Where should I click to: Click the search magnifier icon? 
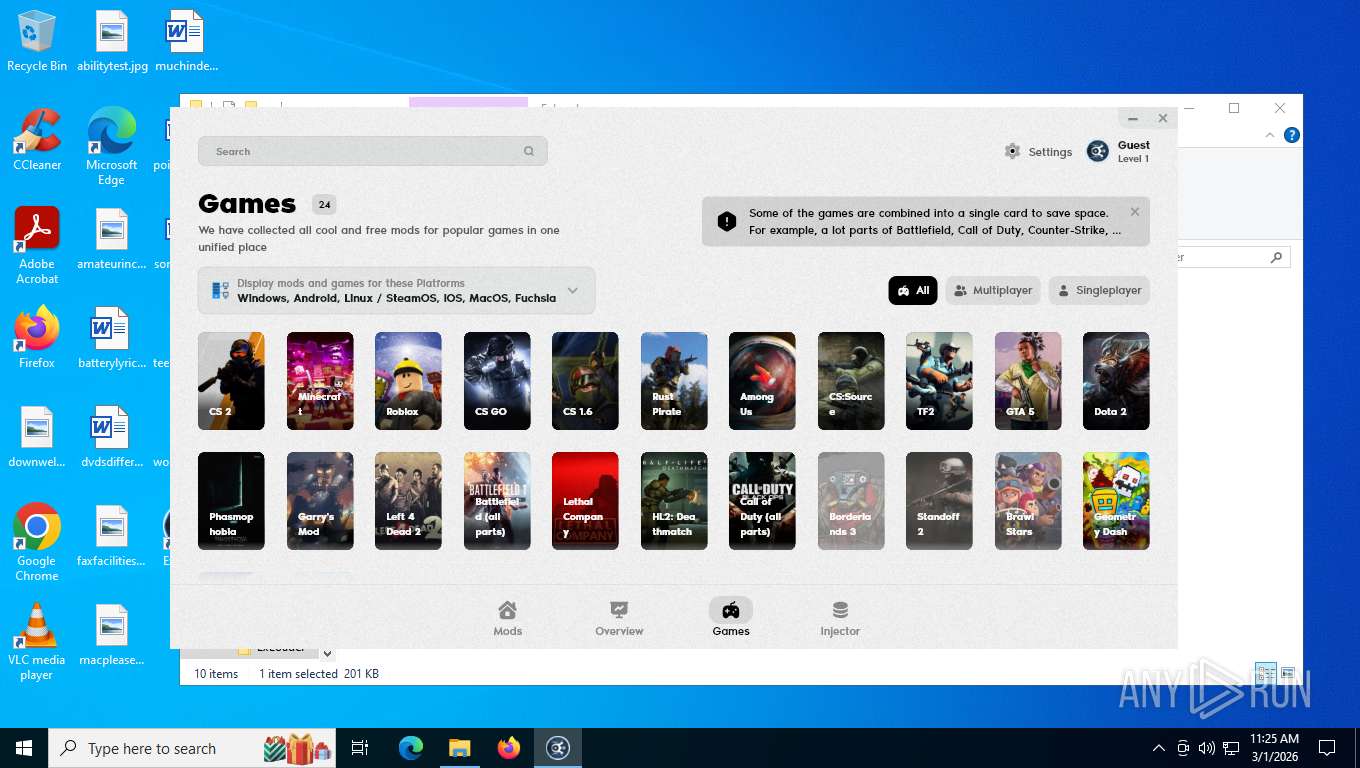point(529,151)
